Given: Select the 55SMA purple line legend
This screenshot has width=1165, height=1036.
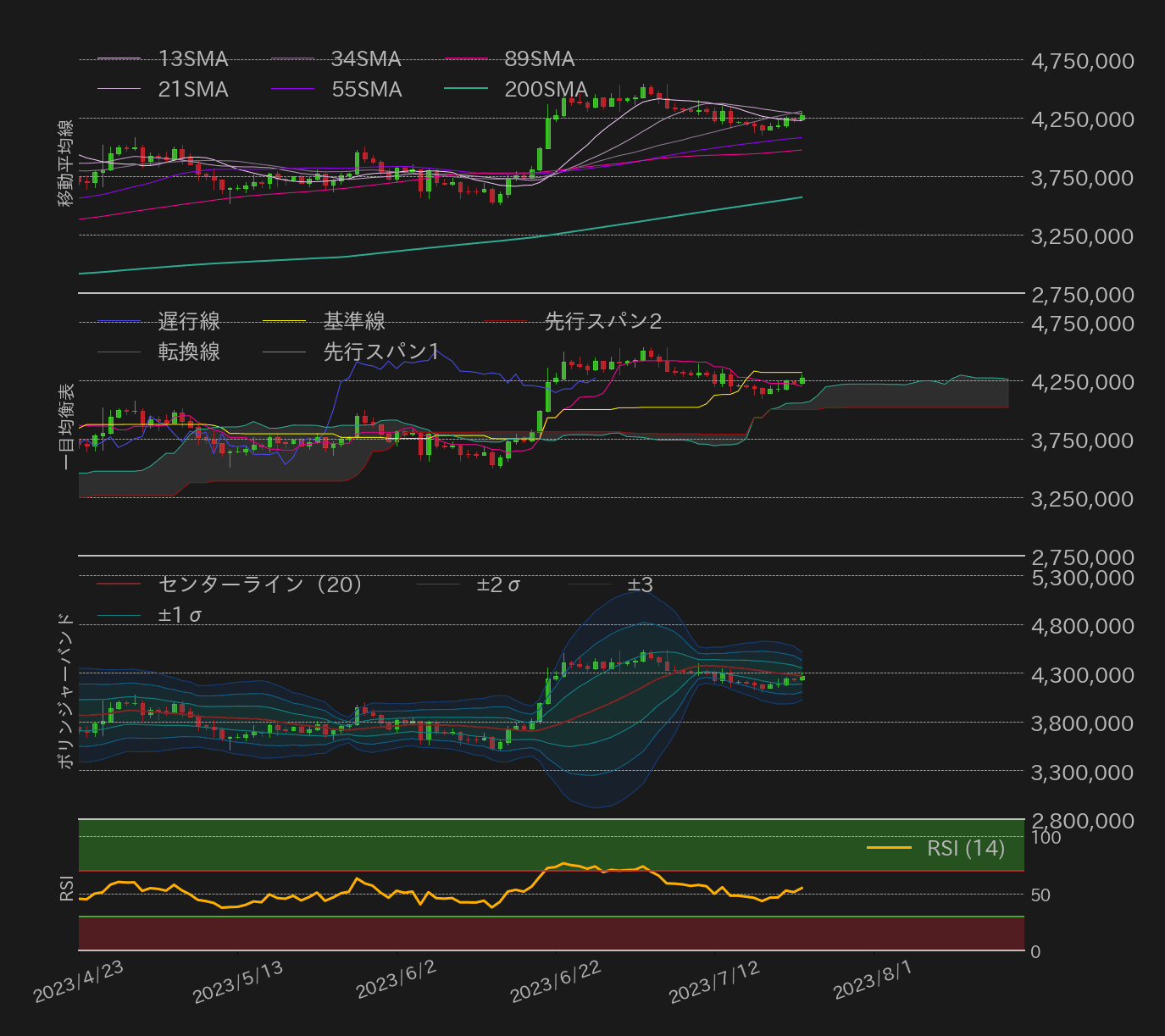Looking at the screenshot, I should click(x=294, y=89).
